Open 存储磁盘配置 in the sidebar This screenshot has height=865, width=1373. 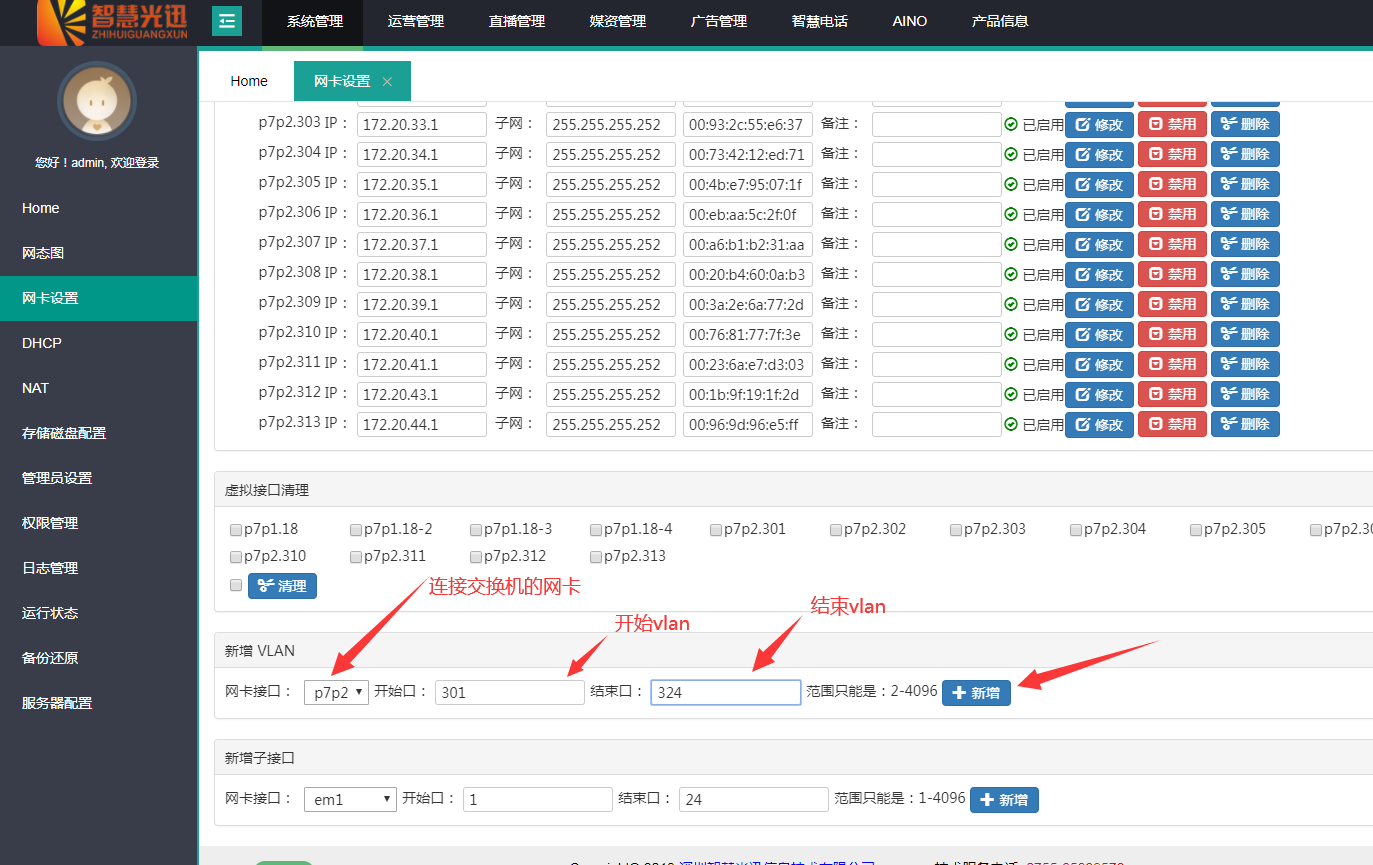64,433
